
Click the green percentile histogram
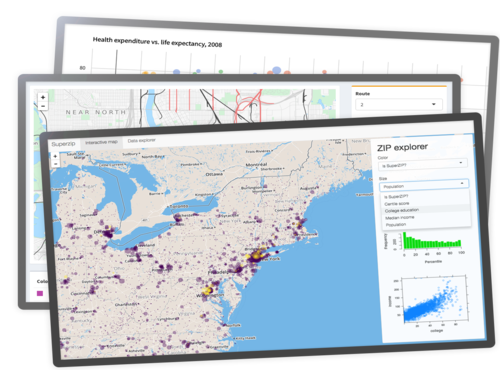click(x=432, y=241)
